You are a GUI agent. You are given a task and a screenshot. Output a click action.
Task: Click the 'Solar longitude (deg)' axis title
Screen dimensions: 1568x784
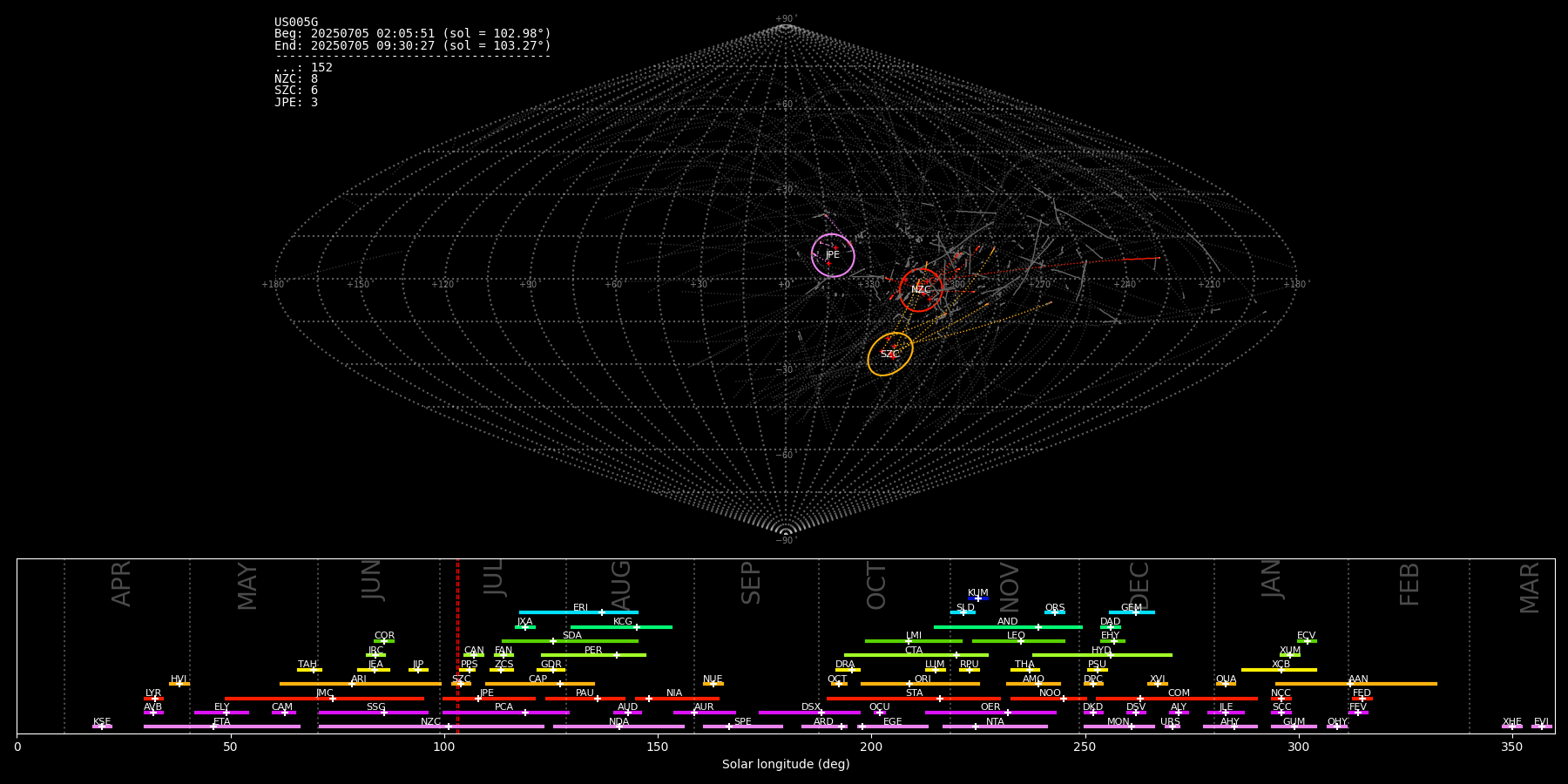[x=786, y=765]
